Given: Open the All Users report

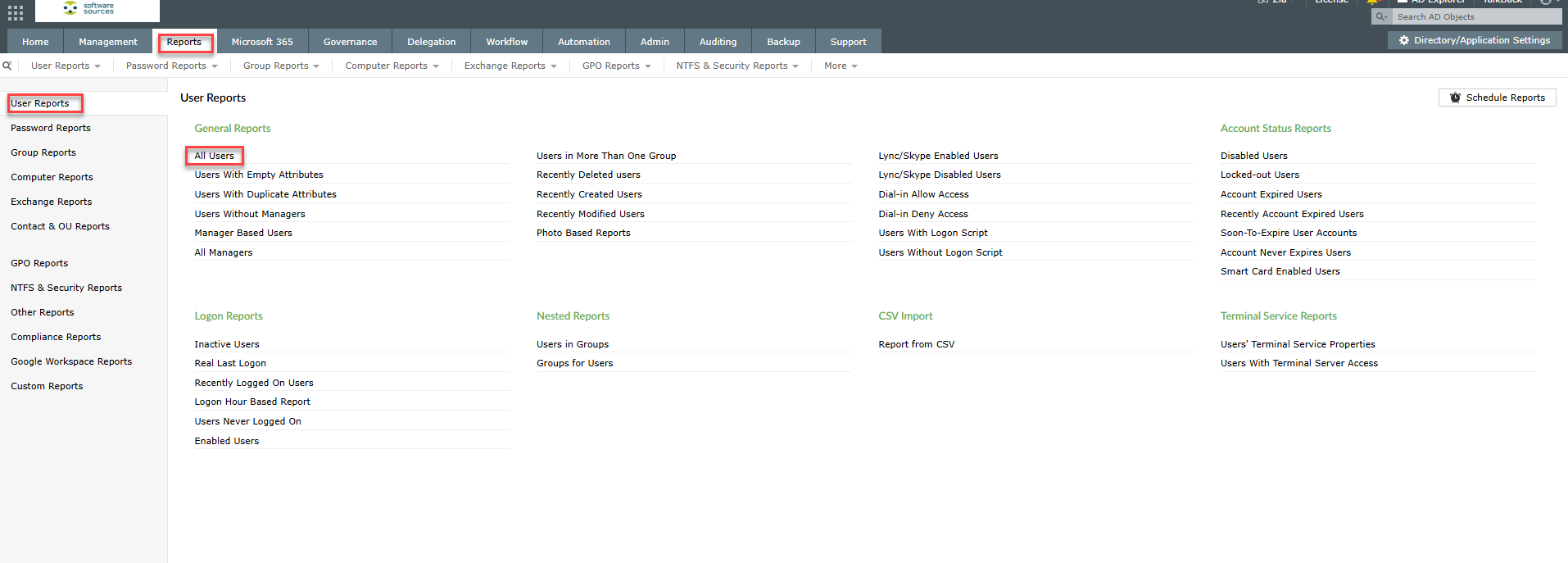Looking at the screenshot, I should [x=214, y=156].
